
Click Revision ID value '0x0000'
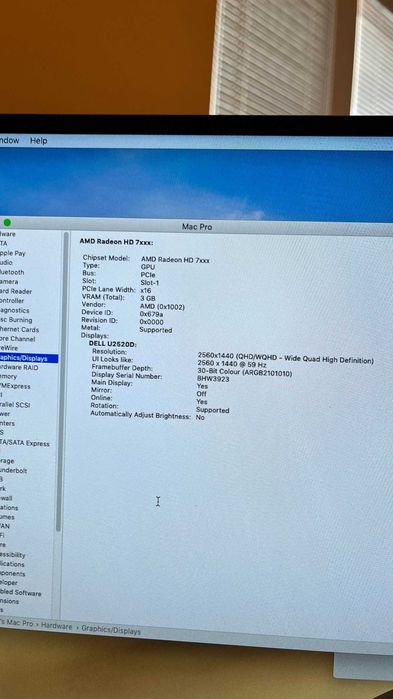pos(151,322)
